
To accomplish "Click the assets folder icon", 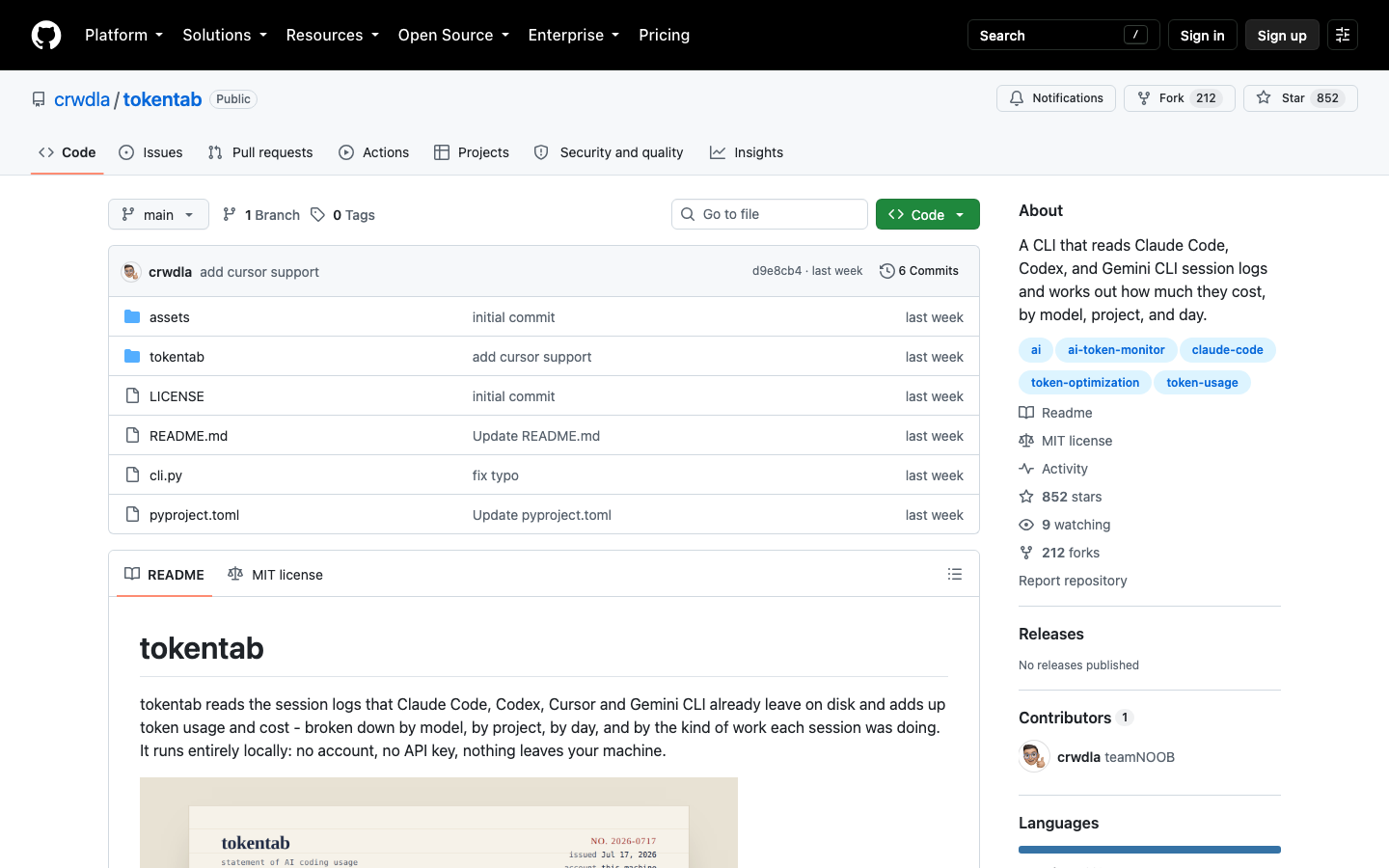I will 132,317.
